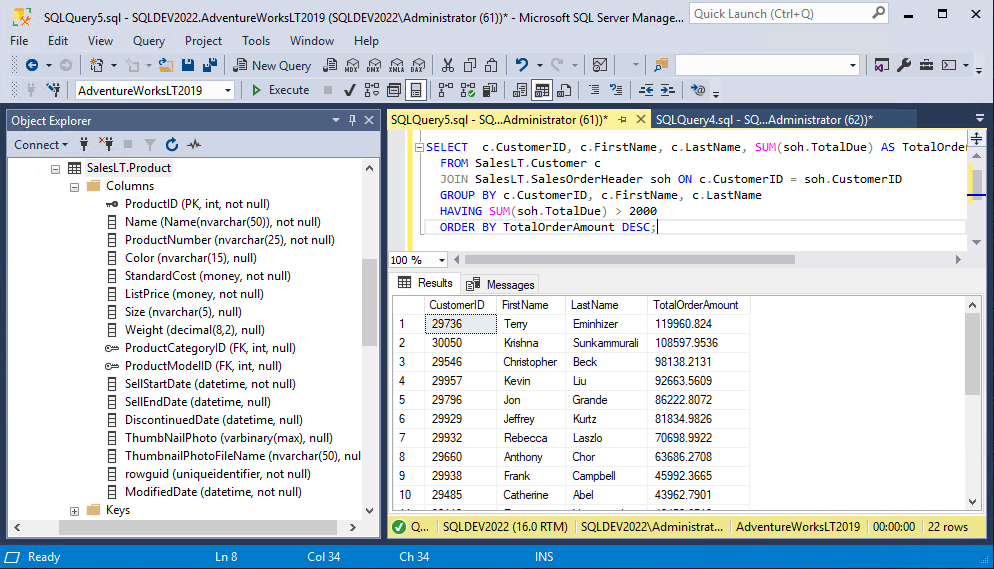The image size is (994, 569).
Task: Collapse the SalesLT.Product table node
Action: click(x=56, y=169)
